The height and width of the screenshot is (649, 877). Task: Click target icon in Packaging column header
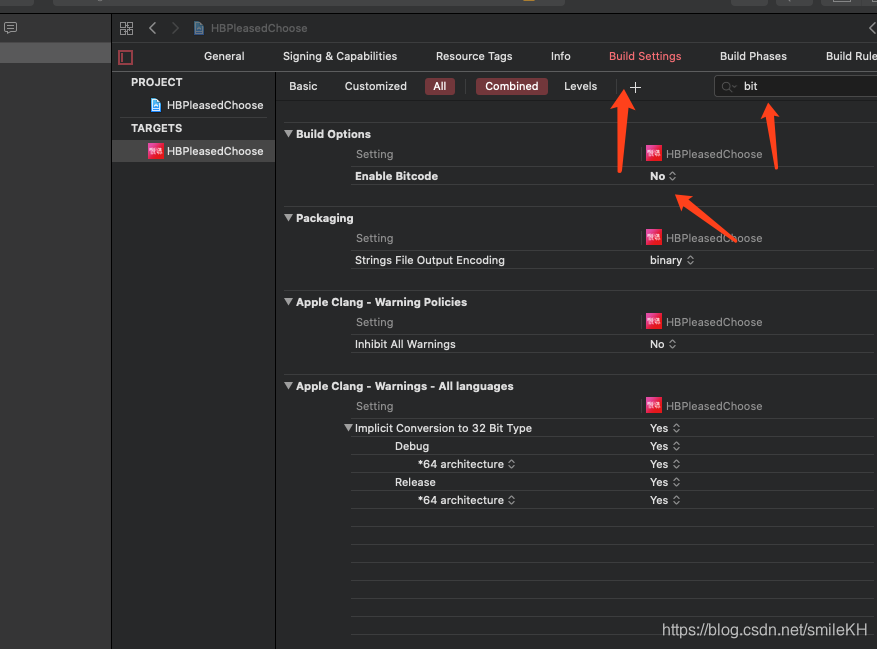point(653,237)
